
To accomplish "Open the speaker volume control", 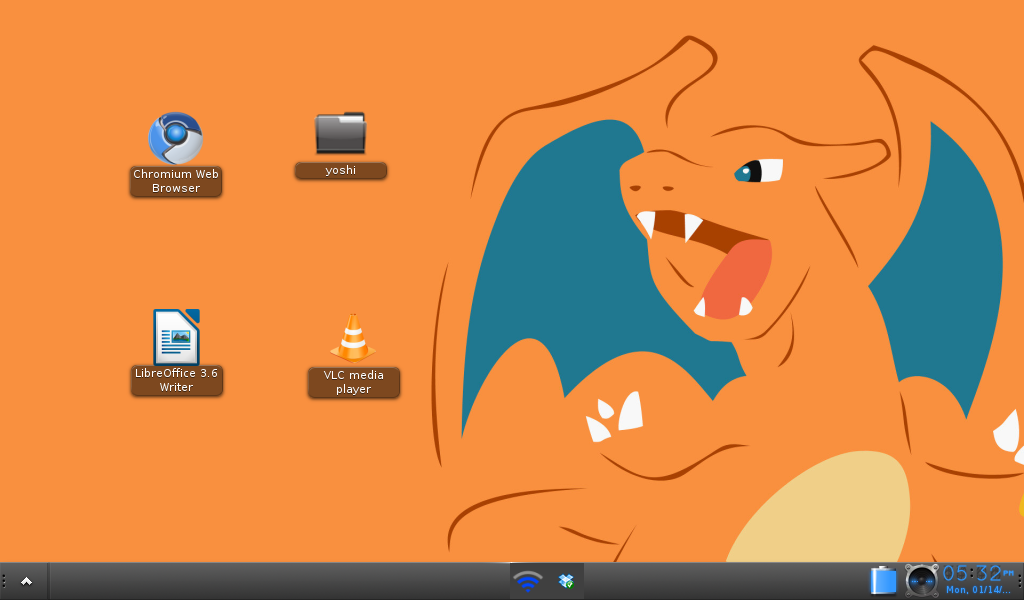I will (x=921, y=580).
